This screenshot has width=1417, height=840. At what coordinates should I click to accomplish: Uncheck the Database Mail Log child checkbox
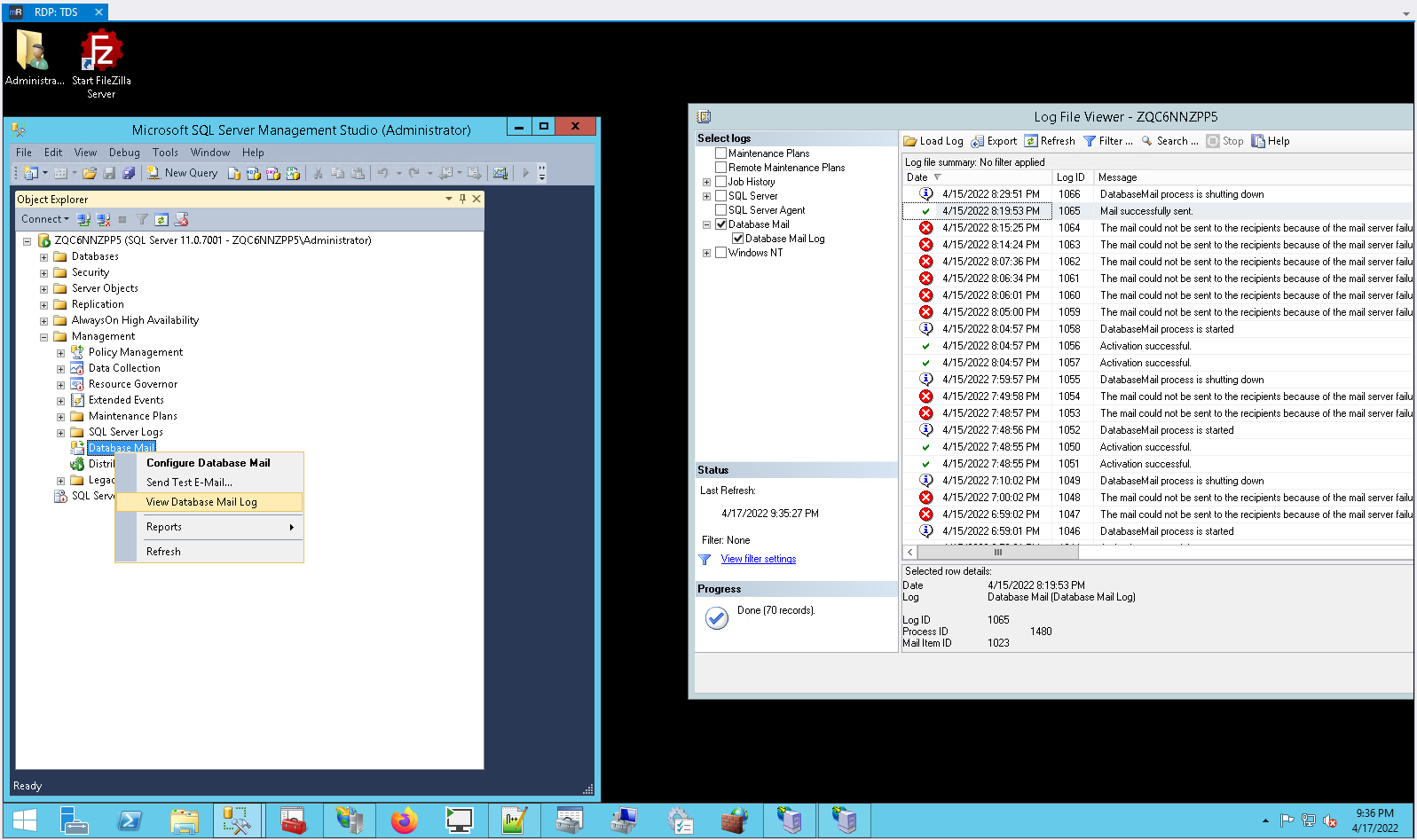(737, 239)
